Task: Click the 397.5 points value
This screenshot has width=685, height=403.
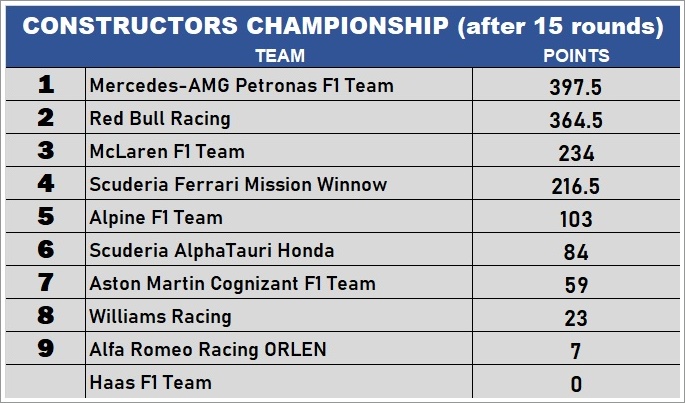Action: click(575, 88)
